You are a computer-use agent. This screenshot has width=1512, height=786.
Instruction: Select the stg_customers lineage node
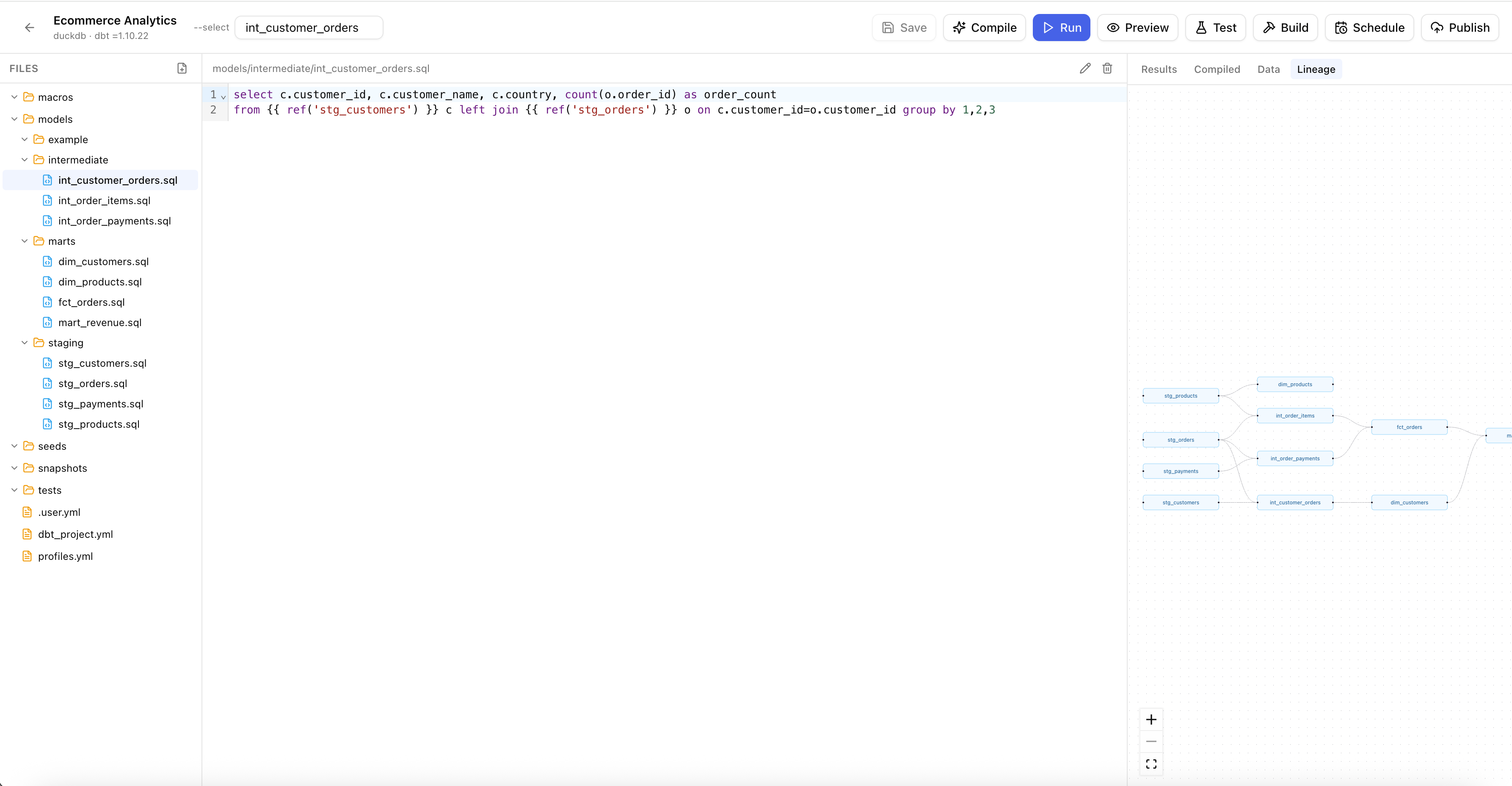coord(1181,502)
